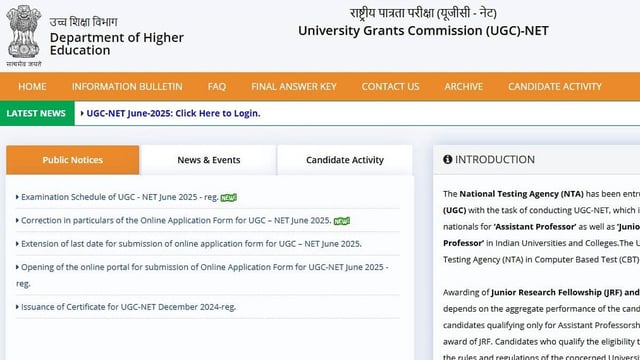Switch to the News & Events tab
The width and height of the screenshot is (640, 360).
pyautogui.click(x=209, y=160)
